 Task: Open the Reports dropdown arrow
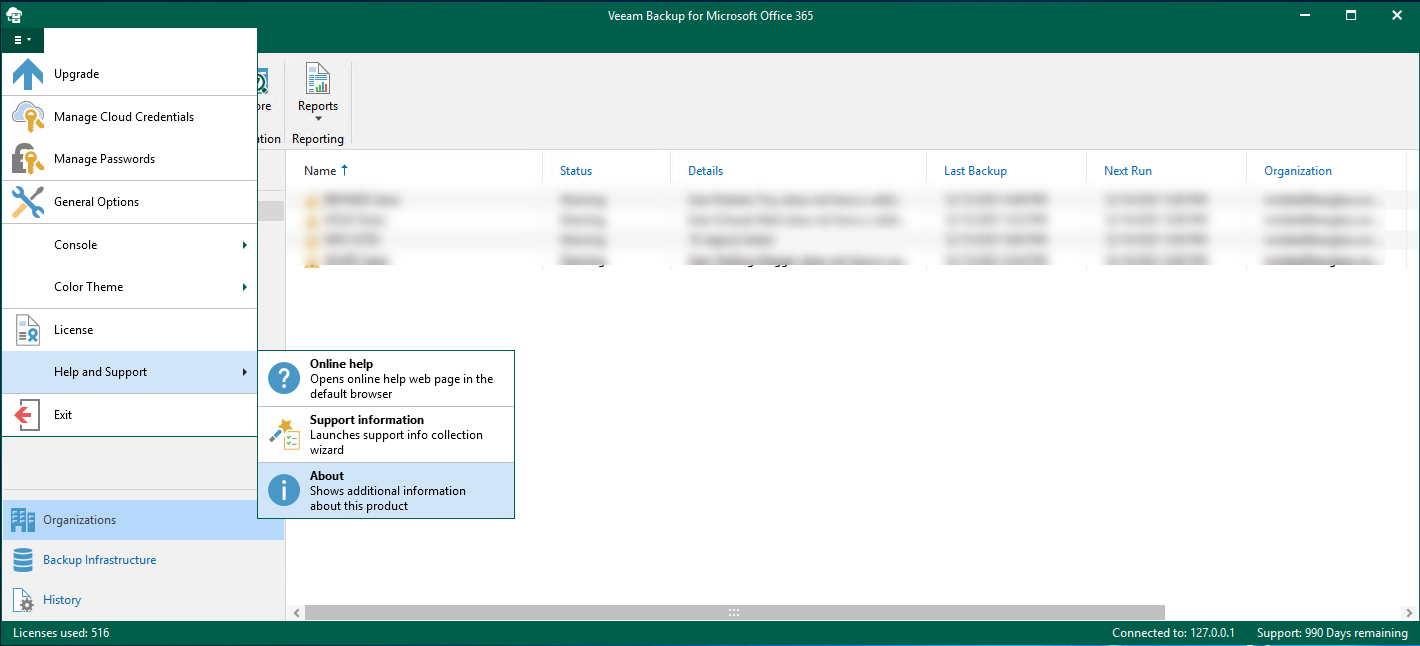tap(318, 119)
